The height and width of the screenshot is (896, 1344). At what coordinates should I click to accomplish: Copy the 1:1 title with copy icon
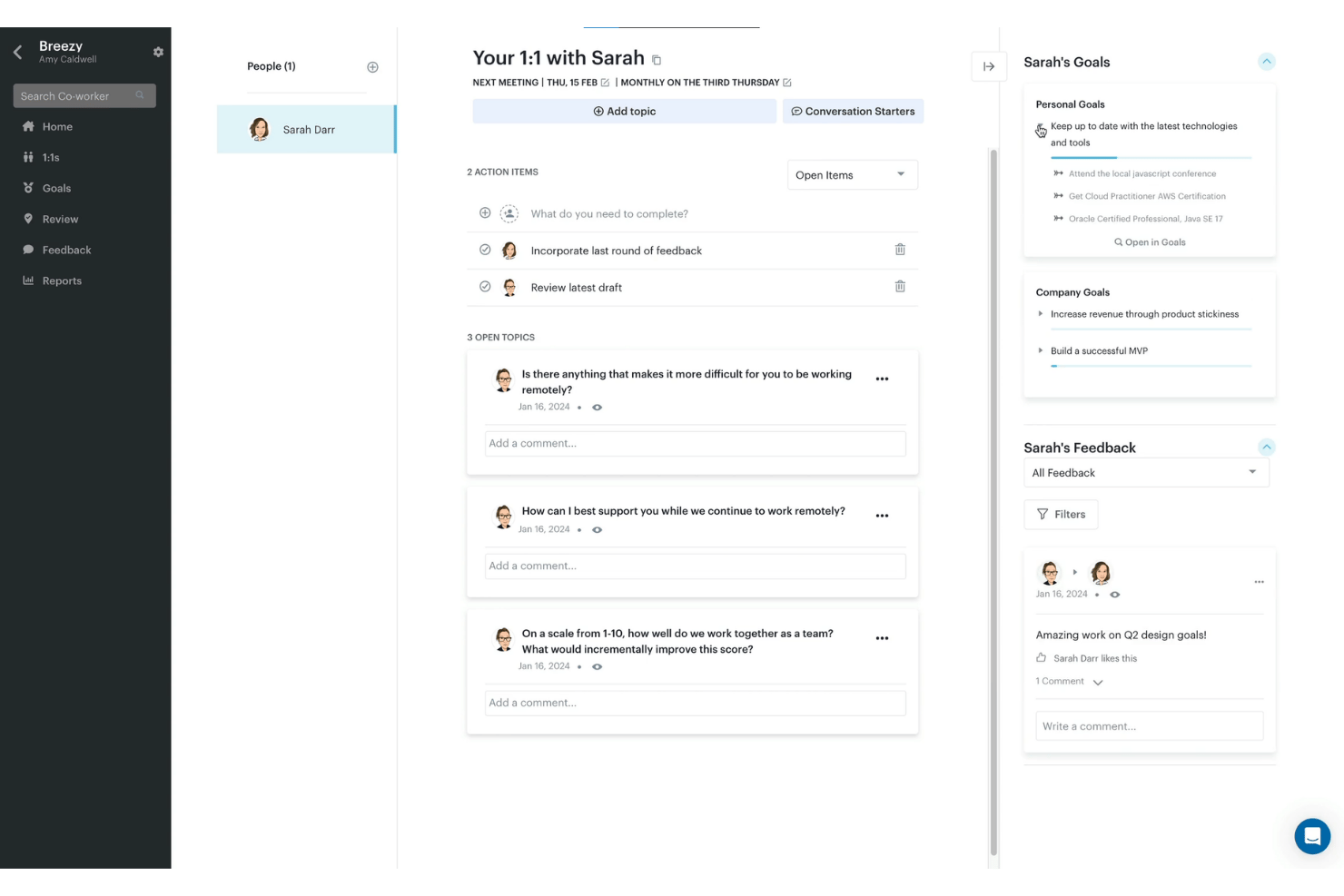coord(657,60)
